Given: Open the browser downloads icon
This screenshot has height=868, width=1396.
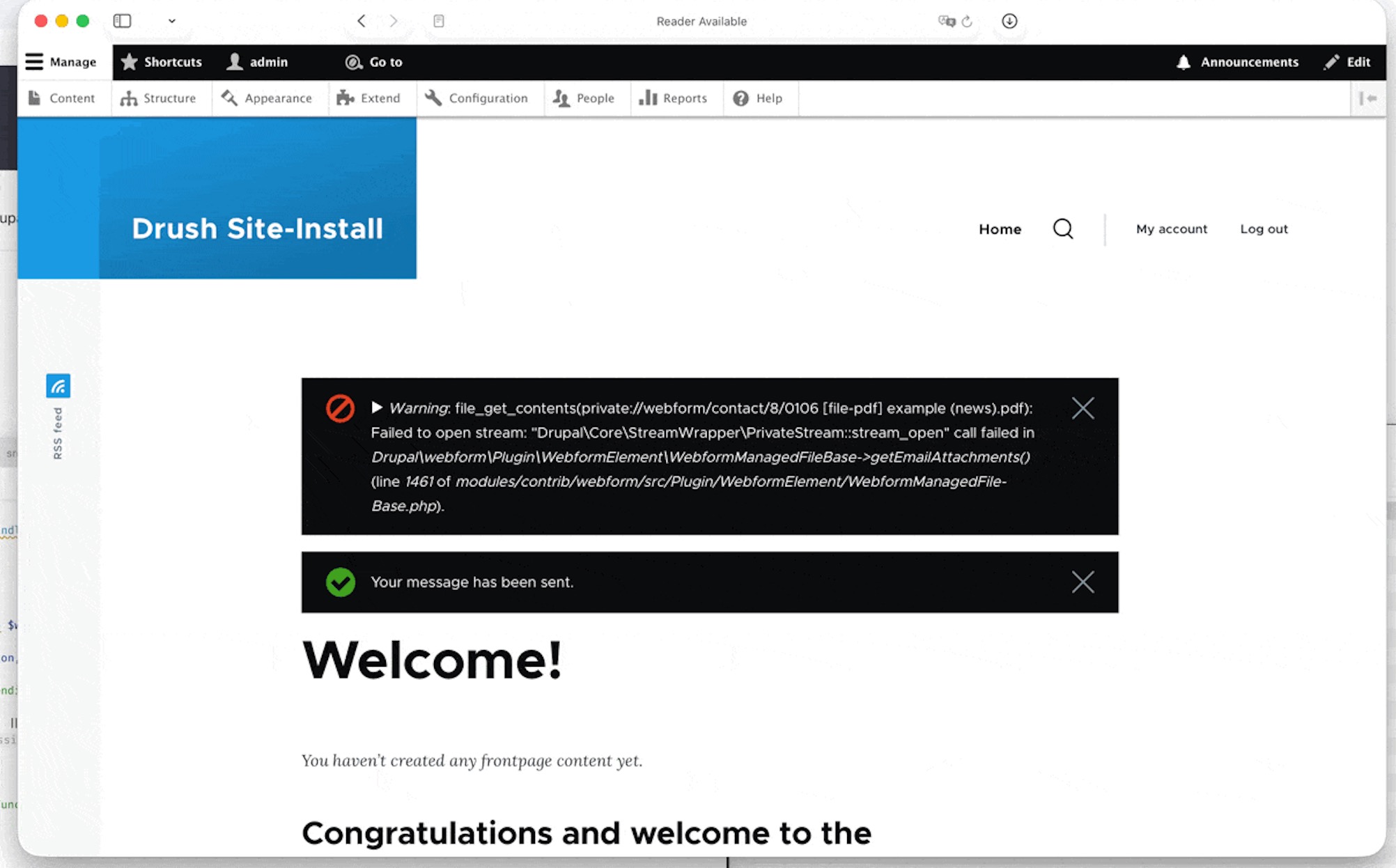Looking at the screenshot, I should tap(1009, 21).
